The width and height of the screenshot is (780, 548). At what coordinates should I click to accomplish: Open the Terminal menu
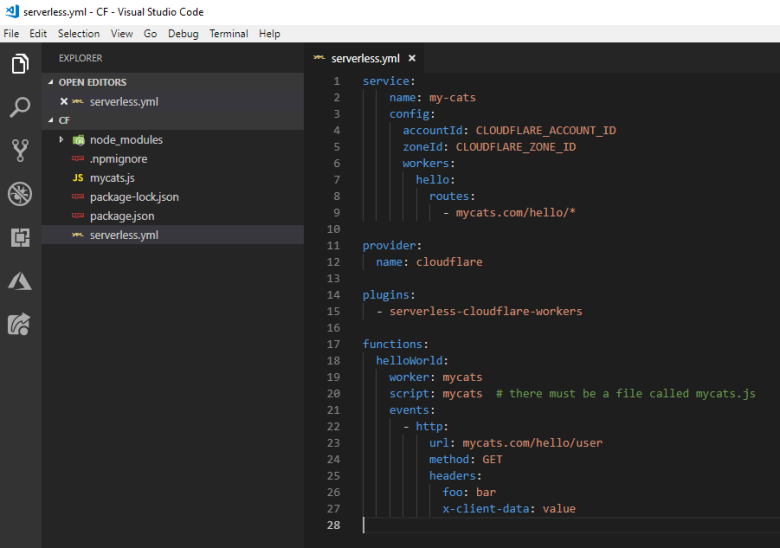coord(228,33)
